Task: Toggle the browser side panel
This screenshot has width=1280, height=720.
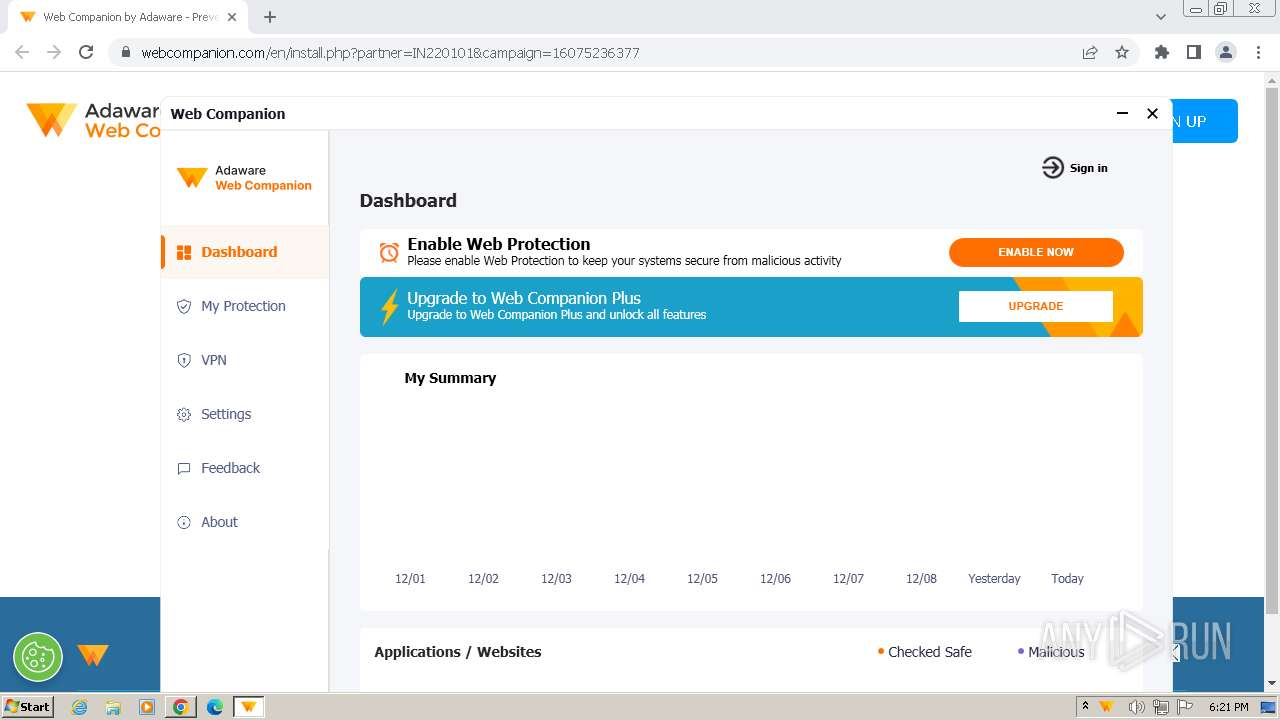Action: 1194,52
